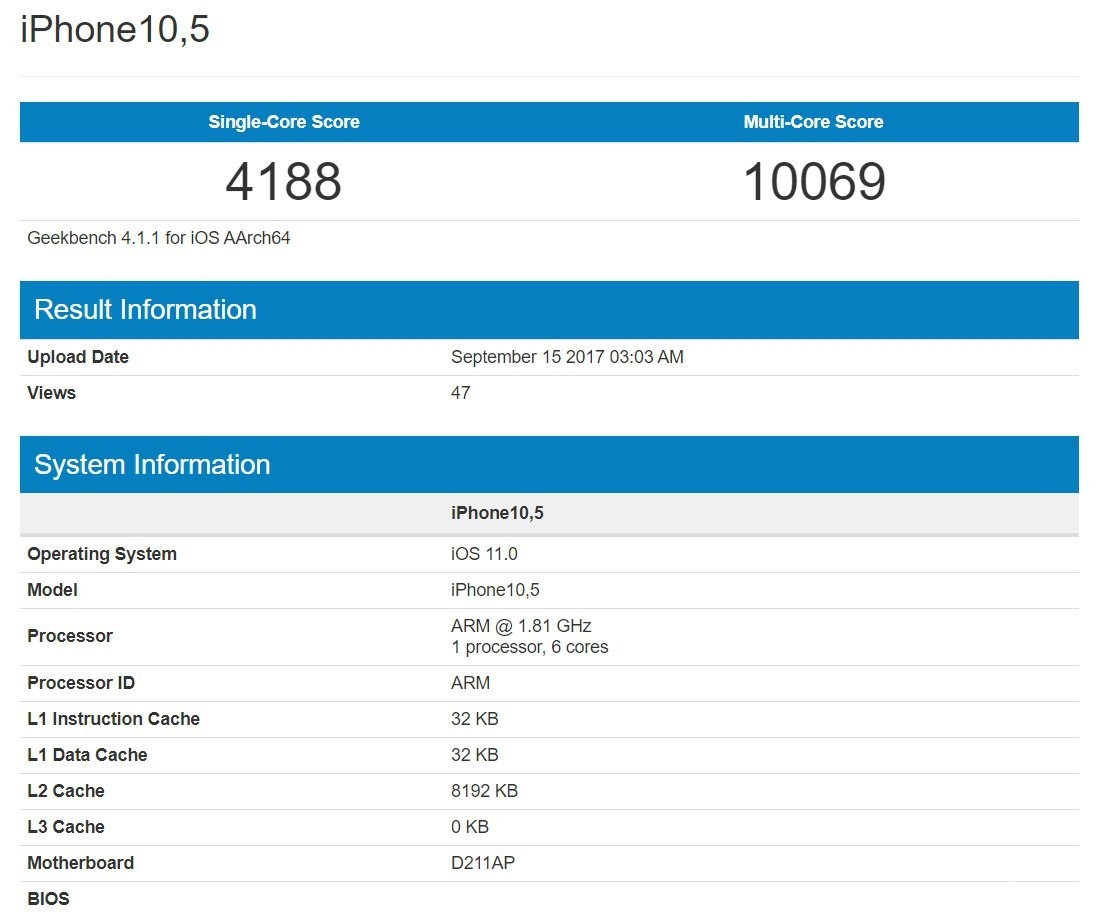Click the Views count of 47

461,393
